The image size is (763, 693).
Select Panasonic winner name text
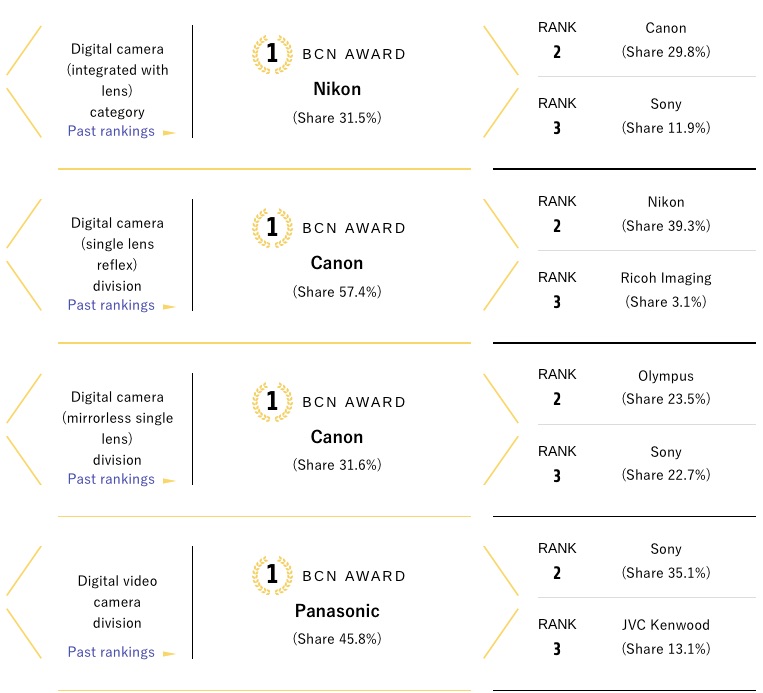pos(337,611)
